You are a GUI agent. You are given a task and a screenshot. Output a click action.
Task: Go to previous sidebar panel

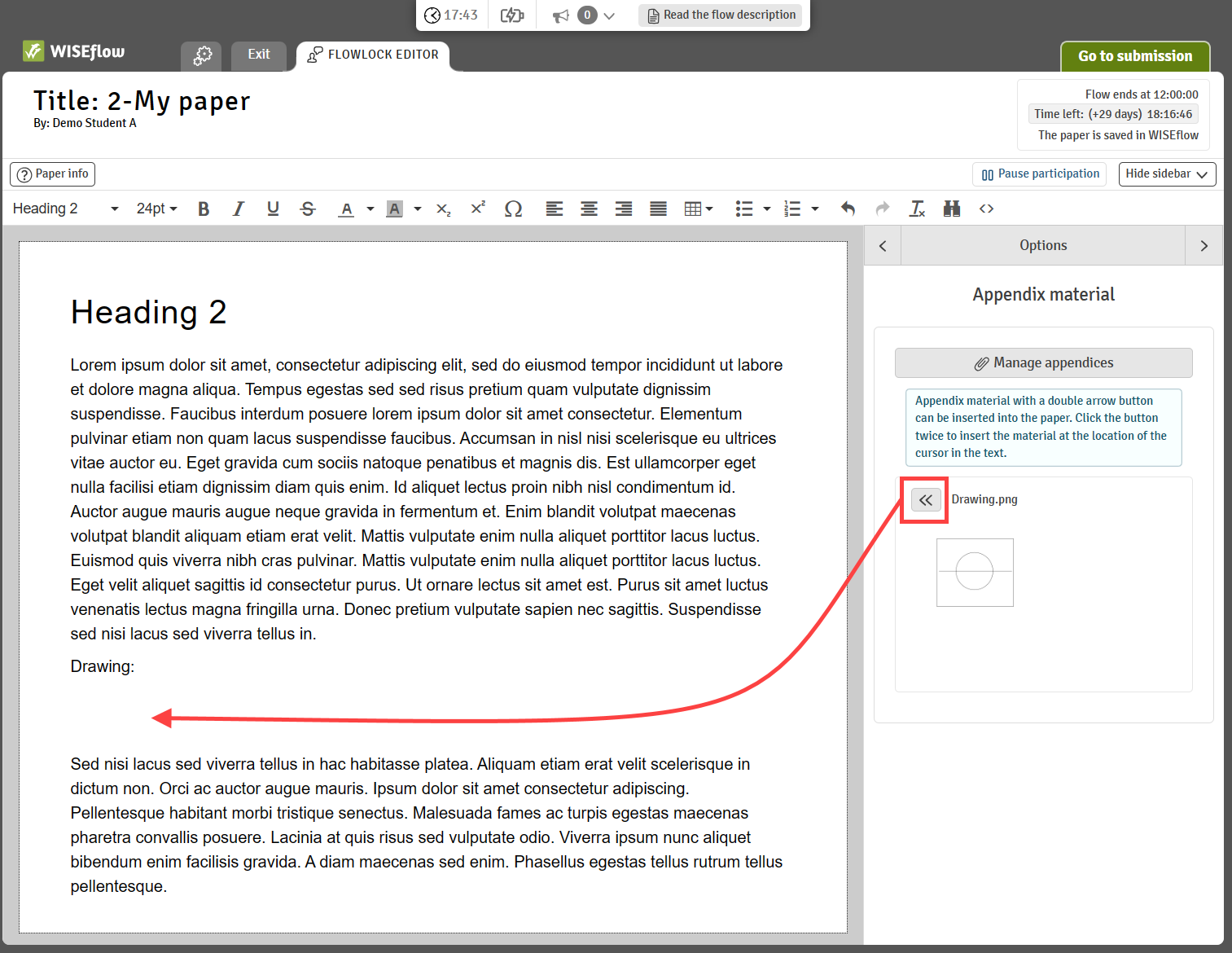click(883, 245)
